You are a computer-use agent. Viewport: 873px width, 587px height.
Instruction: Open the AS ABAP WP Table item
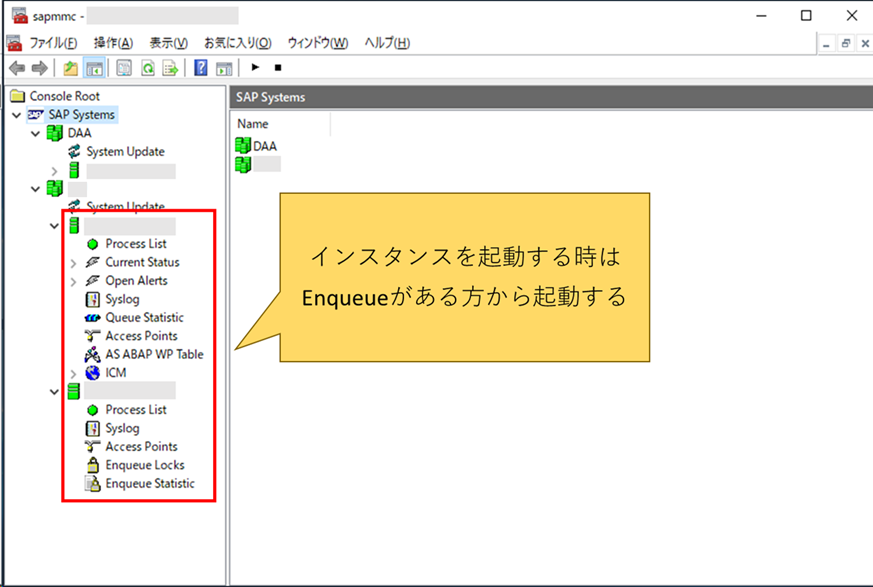coord(154,354)
